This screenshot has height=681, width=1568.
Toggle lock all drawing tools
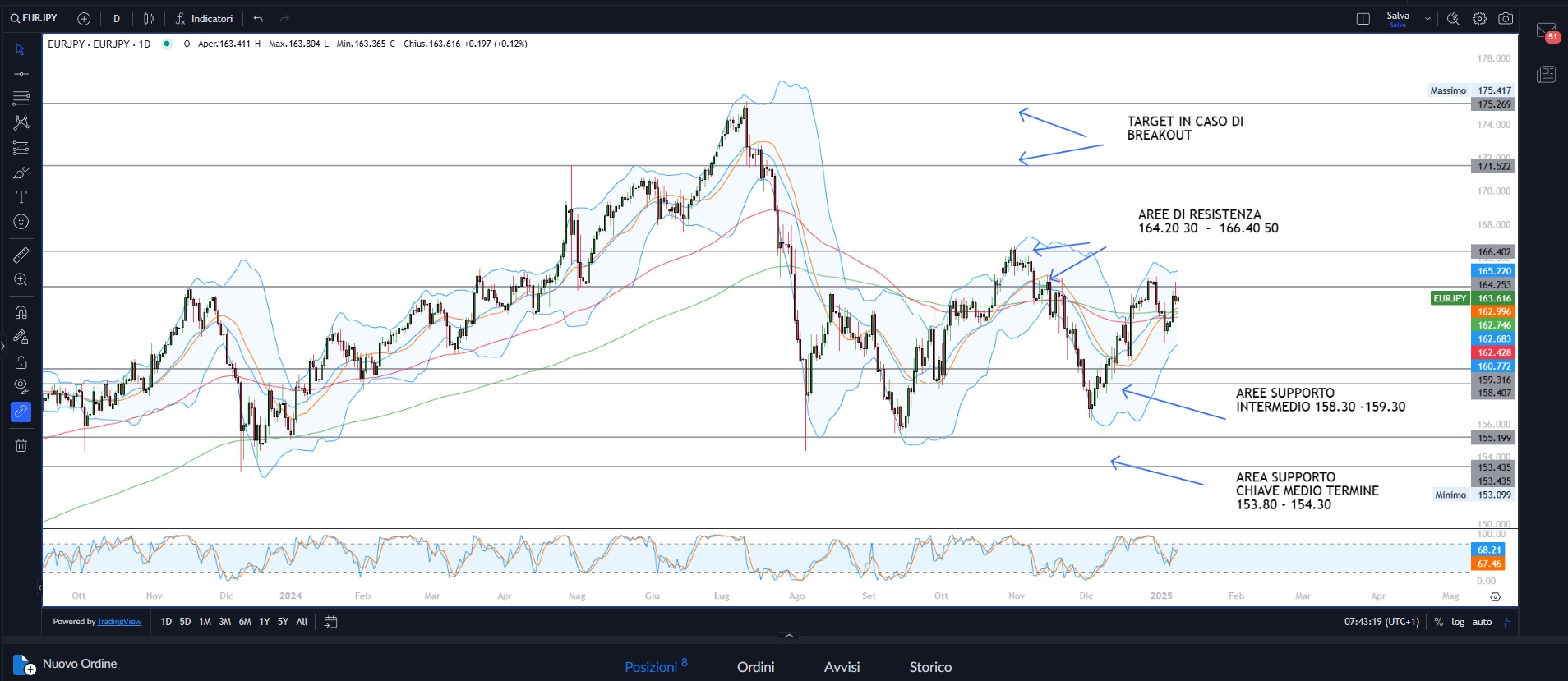tap(21, 362)
